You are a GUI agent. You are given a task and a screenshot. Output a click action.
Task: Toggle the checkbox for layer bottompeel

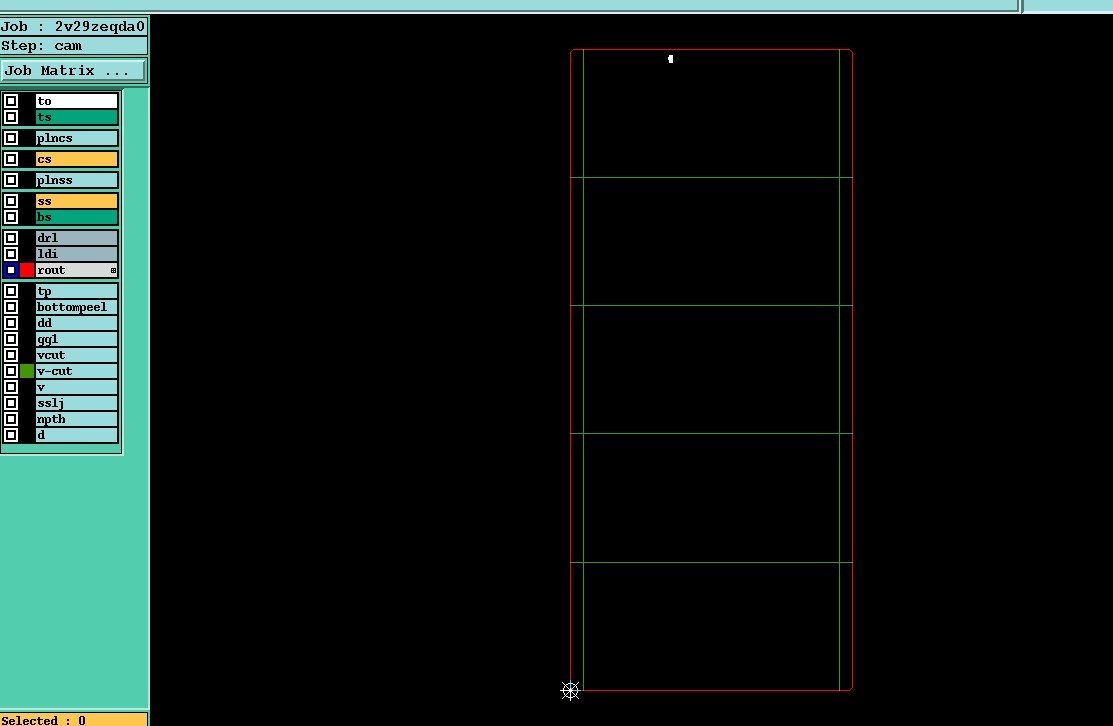point(11,307)
